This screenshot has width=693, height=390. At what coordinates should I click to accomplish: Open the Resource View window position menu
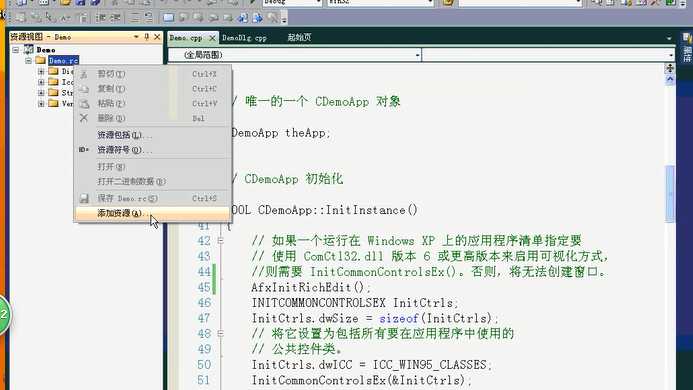(x=136, y=37)
